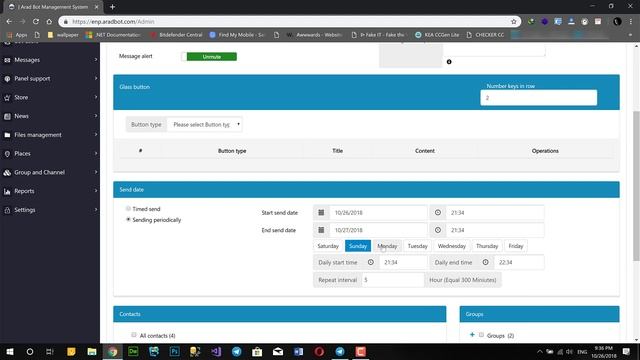Expand the Group and Channel chevron
The width and height of the screenshot is (640, 360).
coord(96,172)
